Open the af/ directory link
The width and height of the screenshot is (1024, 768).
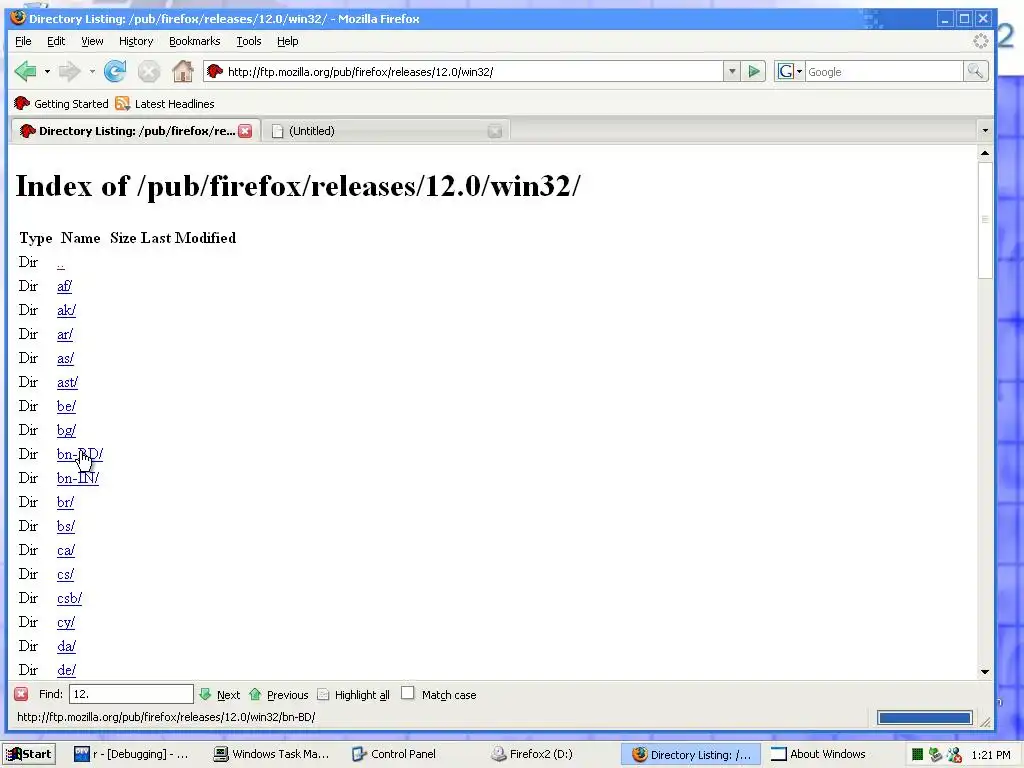65,286
